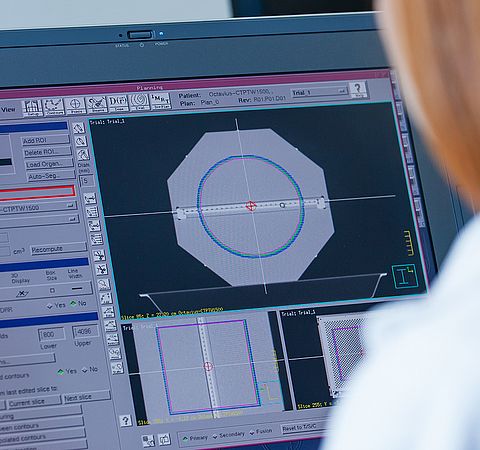Click the spiral isodose toolbar icon
Image resolution: width=480 pixels, height=450 pixels.
tap(139, 102)
